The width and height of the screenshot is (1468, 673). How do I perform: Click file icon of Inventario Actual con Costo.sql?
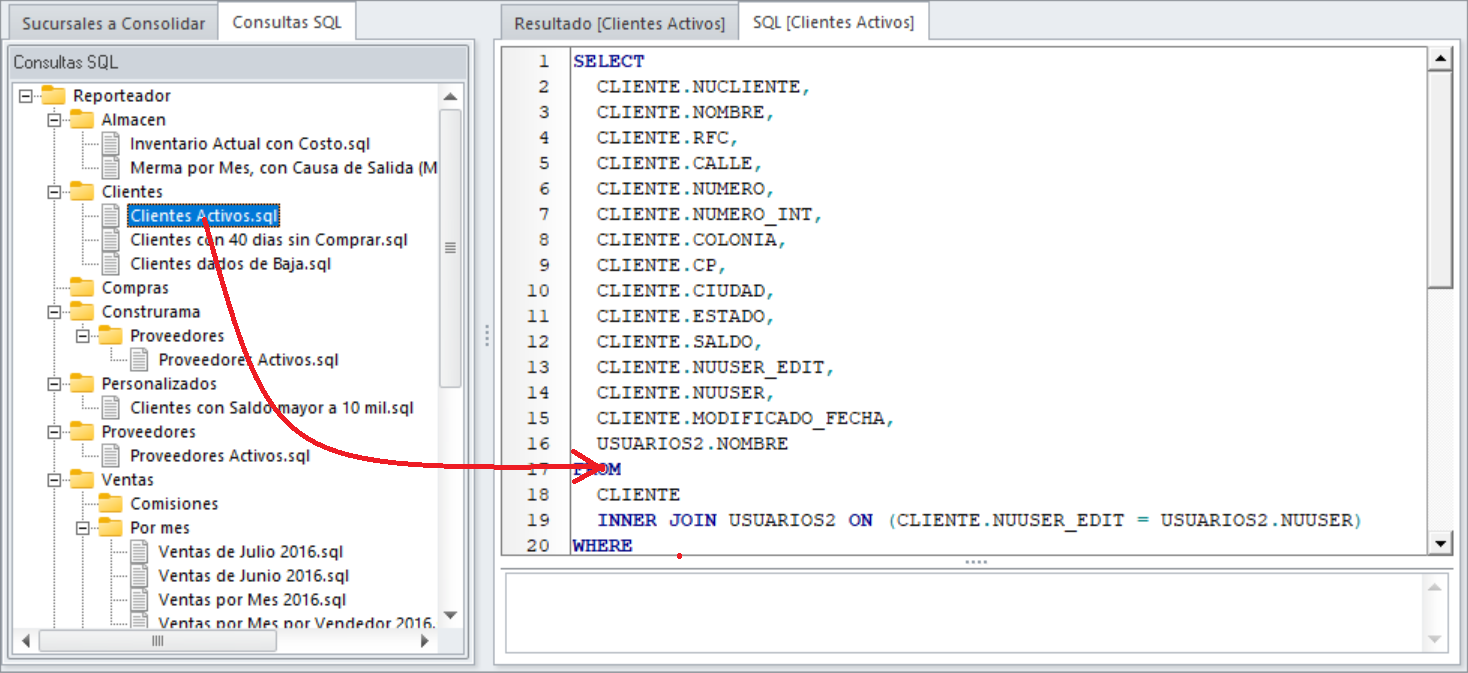[x=111, y=144]
